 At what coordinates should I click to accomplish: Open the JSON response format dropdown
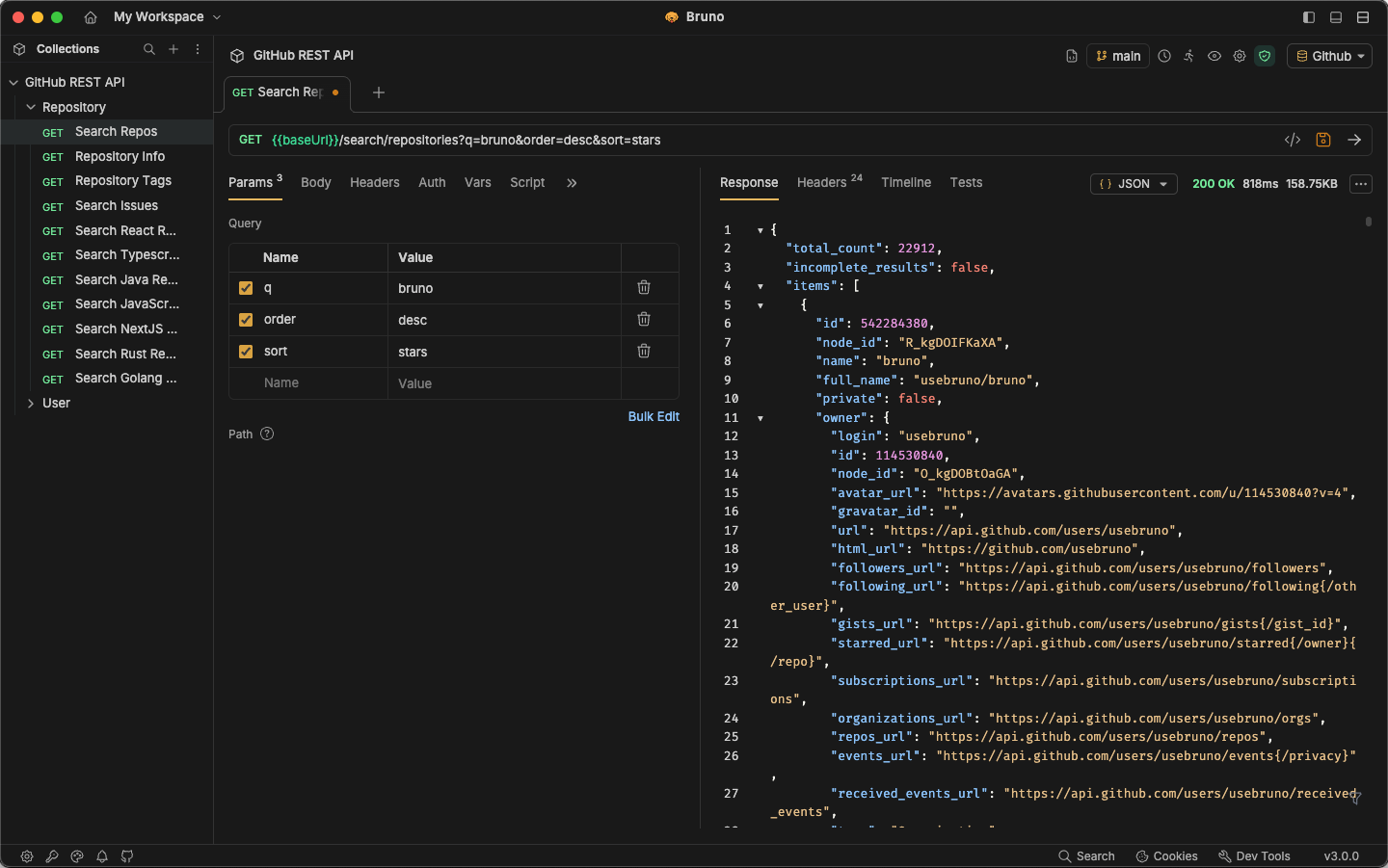[1134, 184]
